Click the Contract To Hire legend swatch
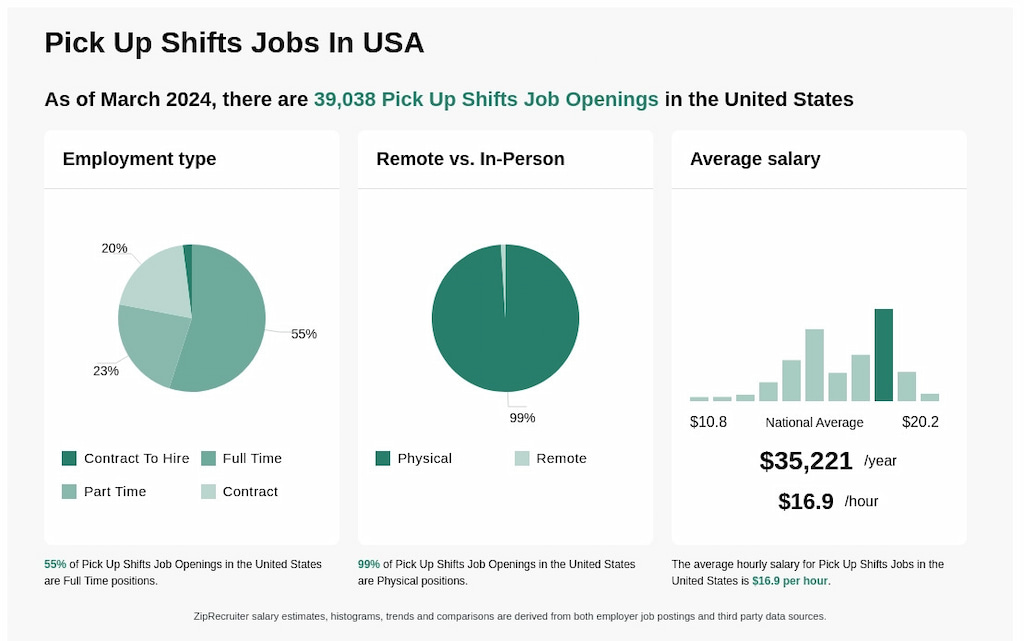Image resolution: width=1024 pixels, height=641 pixels. coord(69,458)
